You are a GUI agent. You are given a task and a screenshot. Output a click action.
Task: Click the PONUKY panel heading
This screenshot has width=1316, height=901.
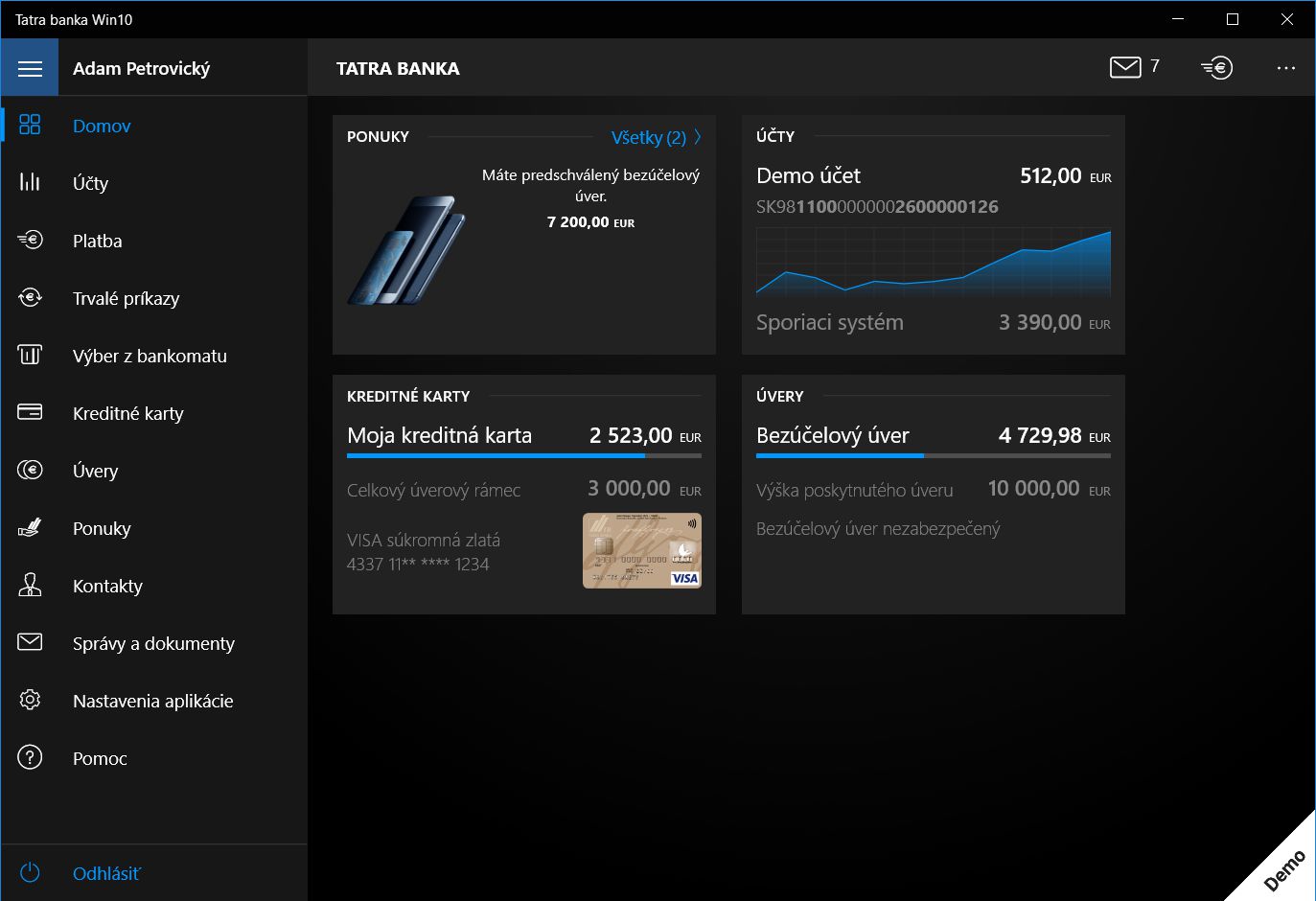(x=378, y=136)
